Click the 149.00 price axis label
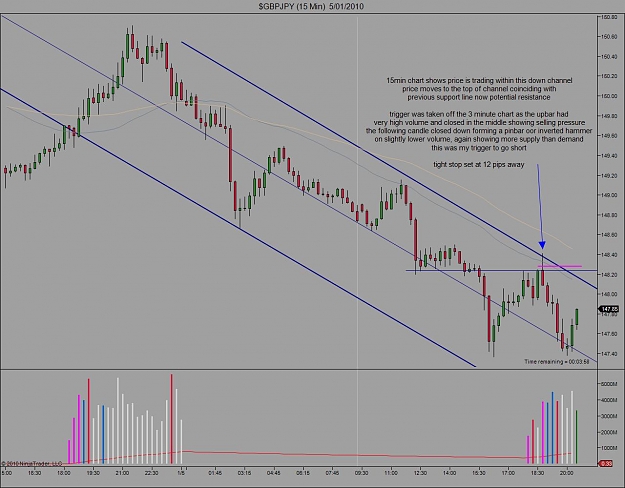625x488 pixels. click(609, 195)
